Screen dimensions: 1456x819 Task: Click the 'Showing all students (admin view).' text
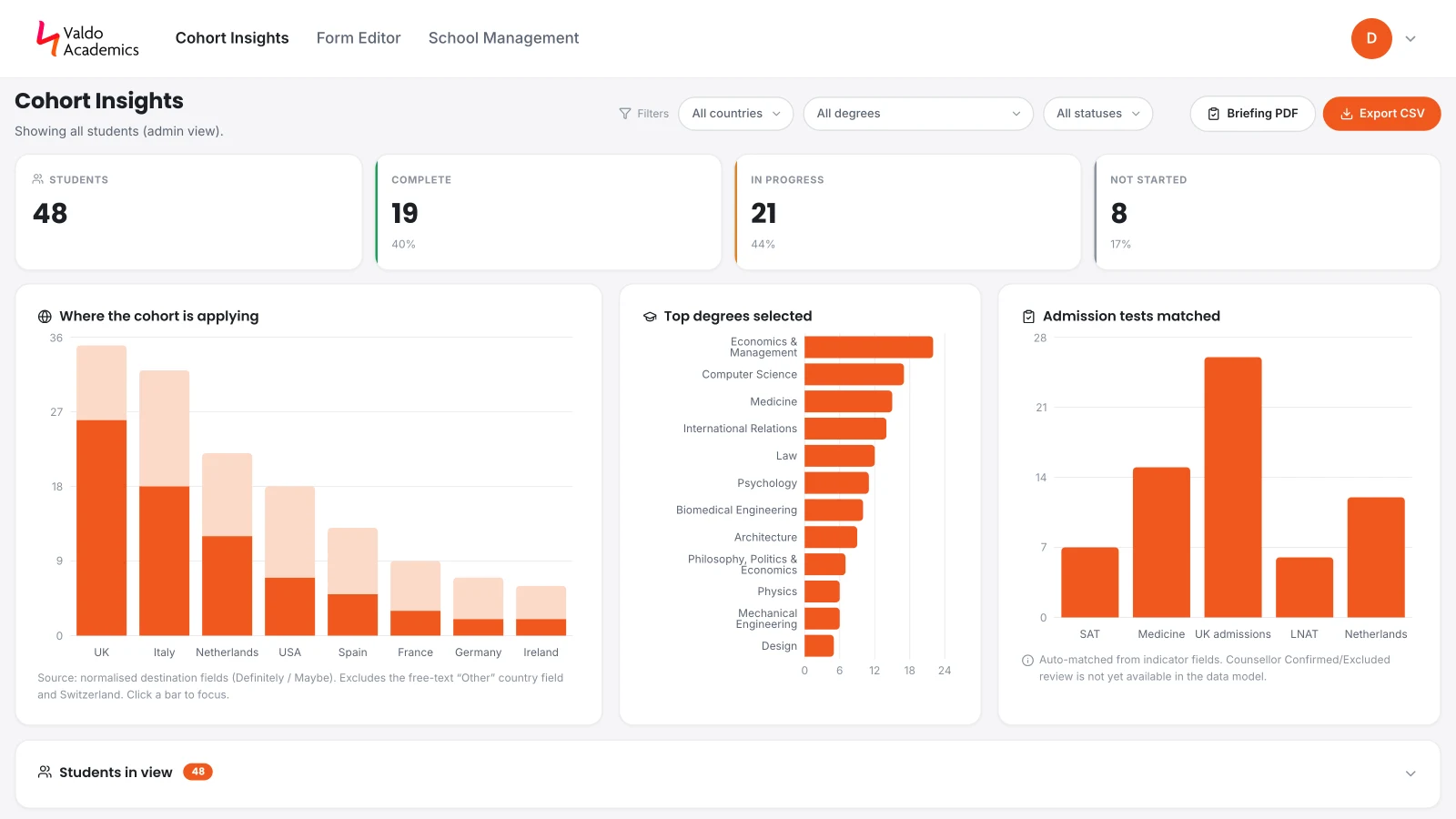click(119, 131)
